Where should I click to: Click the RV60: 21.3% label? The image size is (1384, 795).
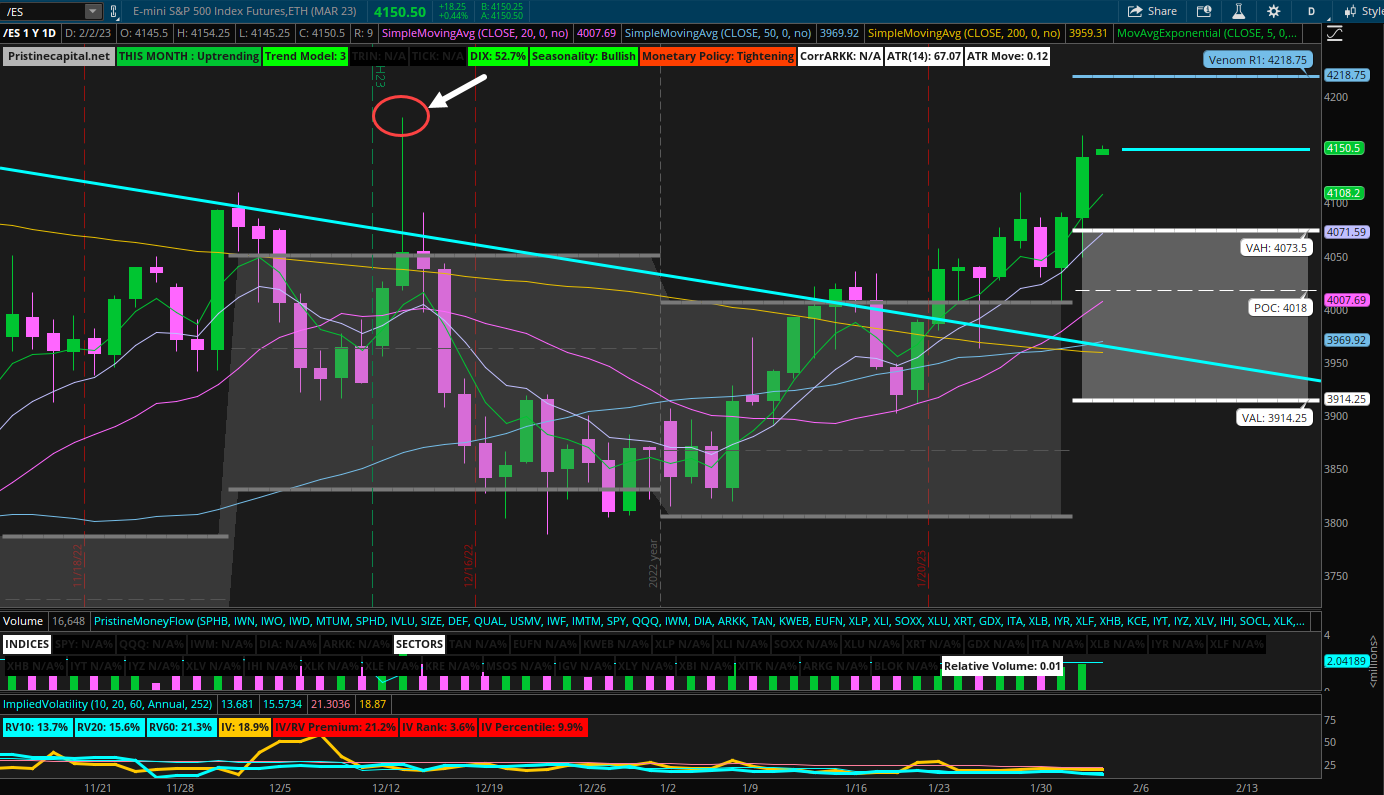(181, 727)
